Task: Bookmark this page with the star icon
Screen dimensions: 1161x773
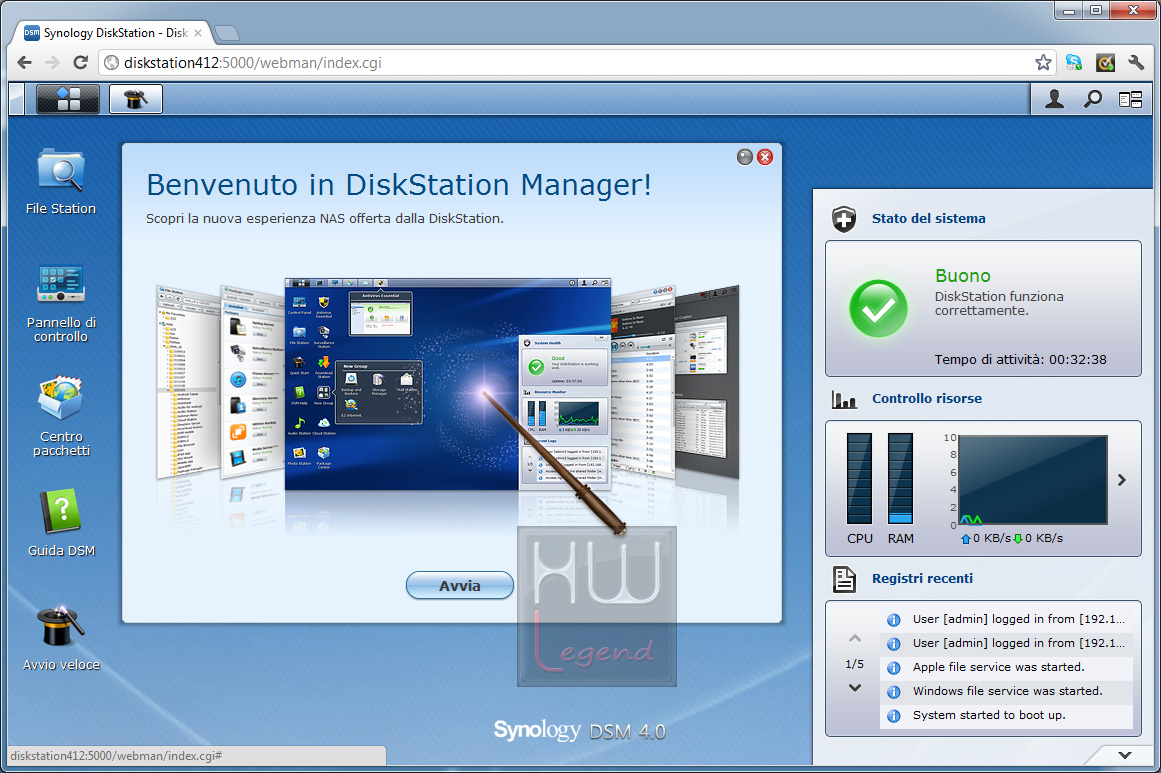Action: click(x=1043, y=63)
